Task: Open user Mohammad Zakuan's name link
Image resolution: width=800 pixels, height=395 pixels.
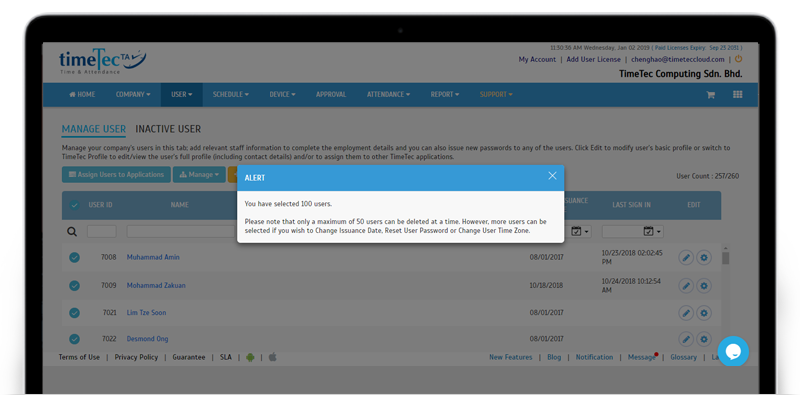Action: point(156,285)
